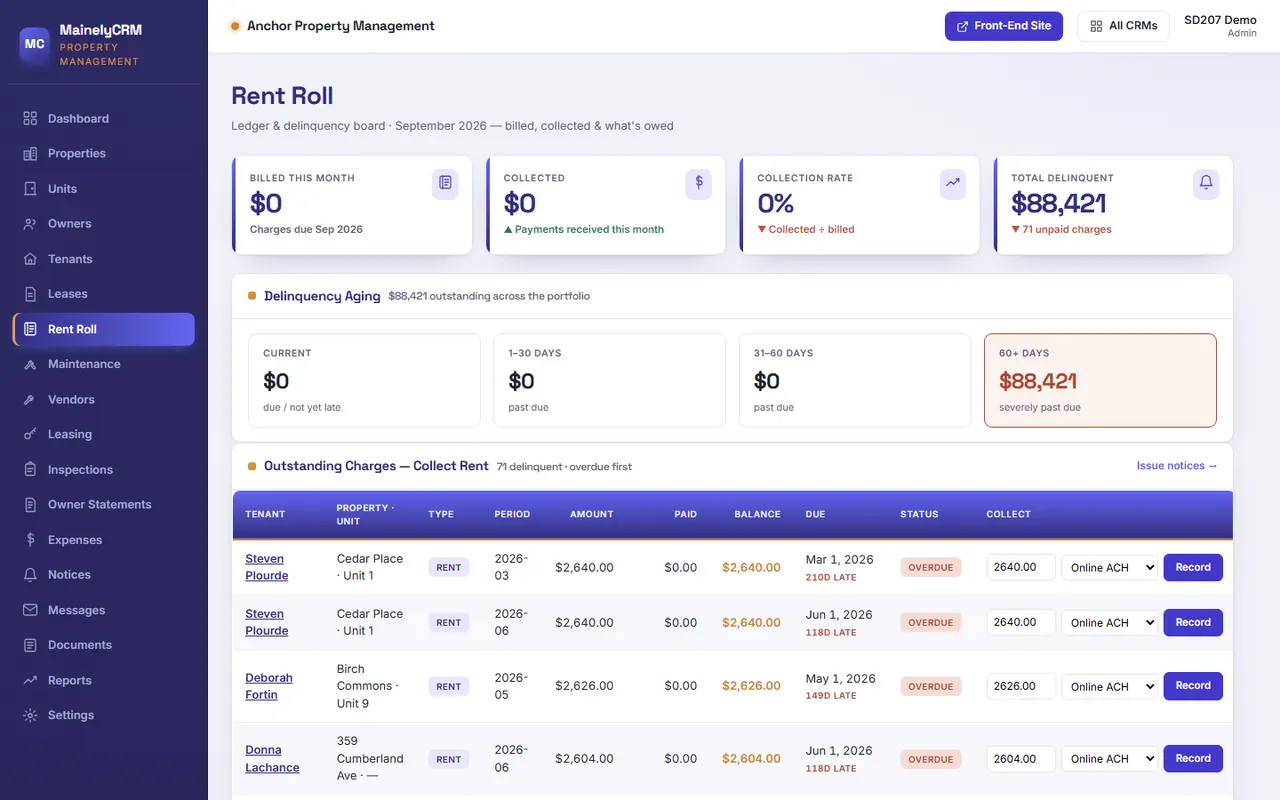The height and width of the screenshot is (800, 1280).
Task: Click the Reports trend icon
Action: [30, 680]
